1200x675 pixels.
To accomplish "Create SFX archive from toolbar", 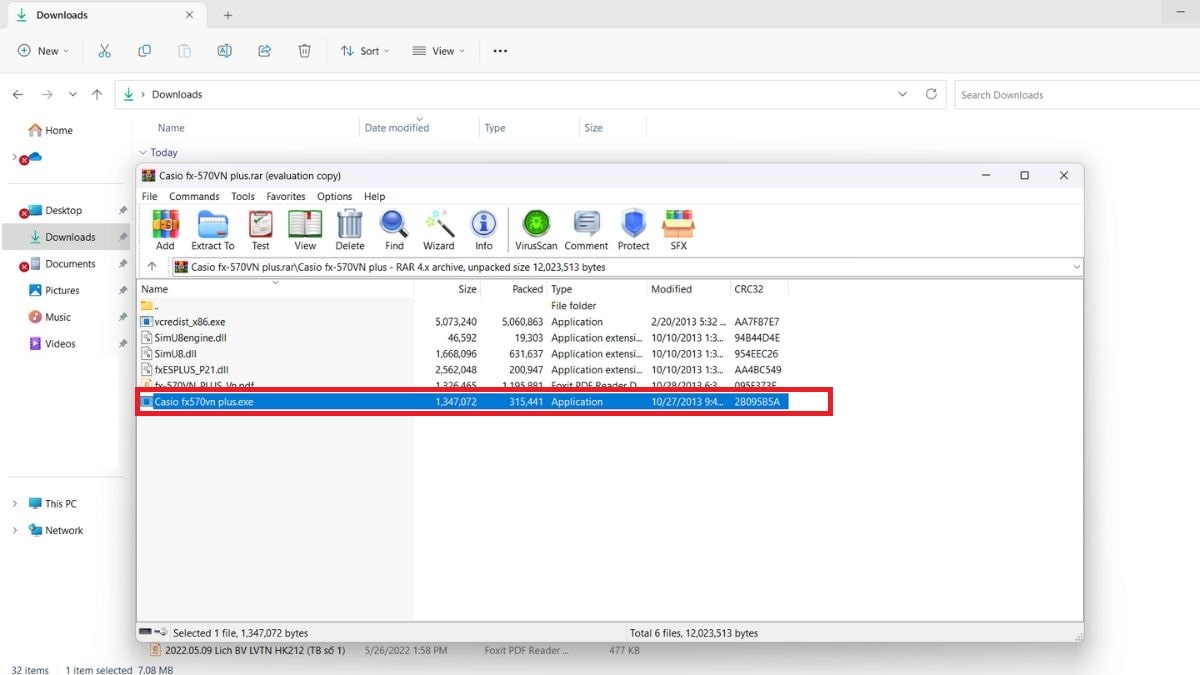I will [678, 230].
